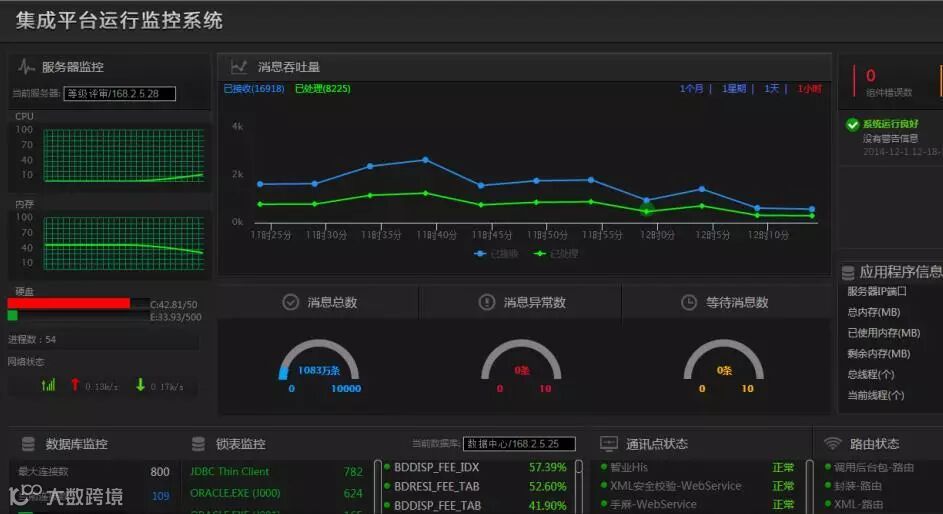Switch throughput range to 1天
Screen dimensions: 943x514
pyautogui.click(x=772, y=89)
